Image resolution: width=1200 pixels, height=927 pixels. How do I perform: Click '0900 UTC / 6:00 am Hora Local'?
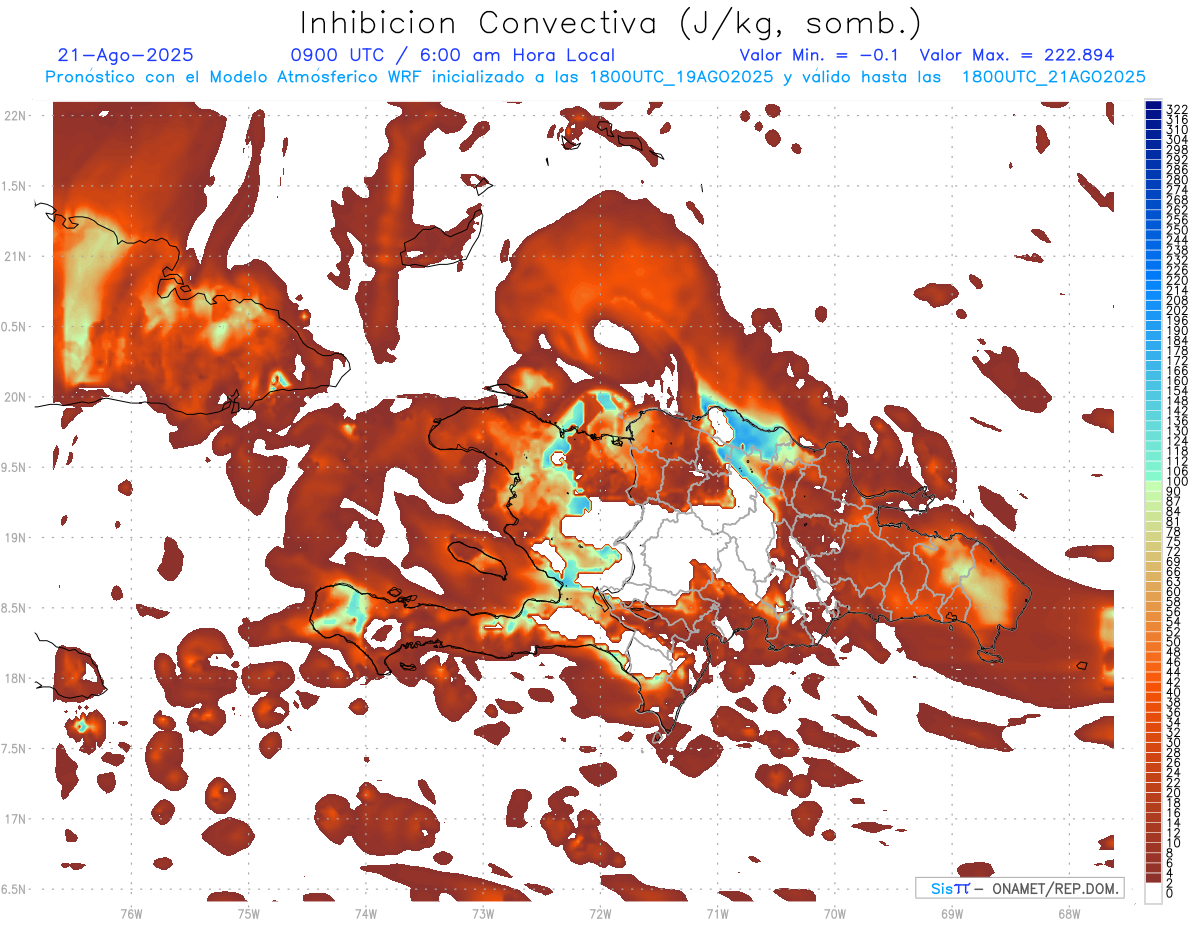452,55
